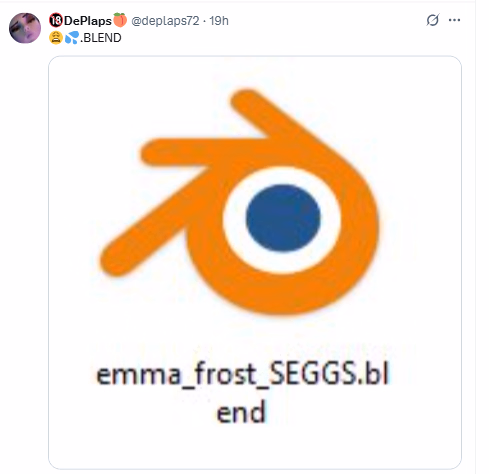Click the separator dot before 19h
Viewport: 489px width, 474px height.
(x=204, y=21)
